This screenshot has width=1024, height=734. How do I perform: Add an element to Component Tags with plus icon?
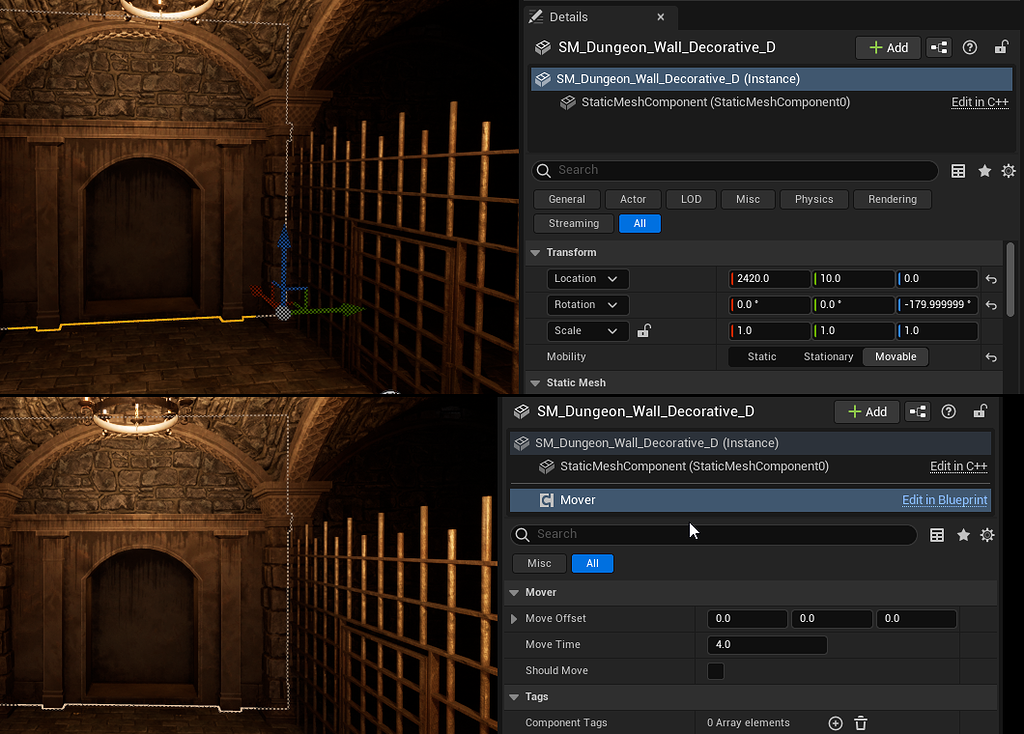coord(835,722)
